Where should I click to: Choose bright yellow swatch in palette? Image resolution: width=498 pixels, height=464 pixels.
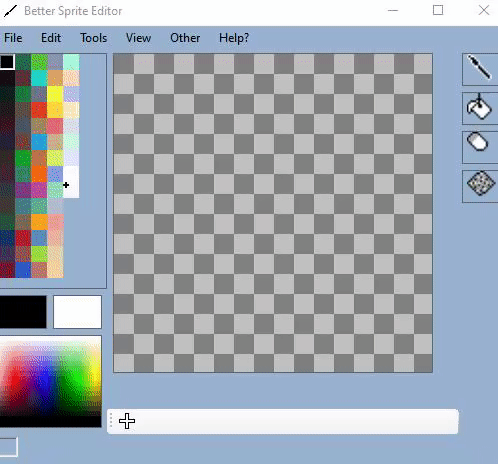[55, 94]
